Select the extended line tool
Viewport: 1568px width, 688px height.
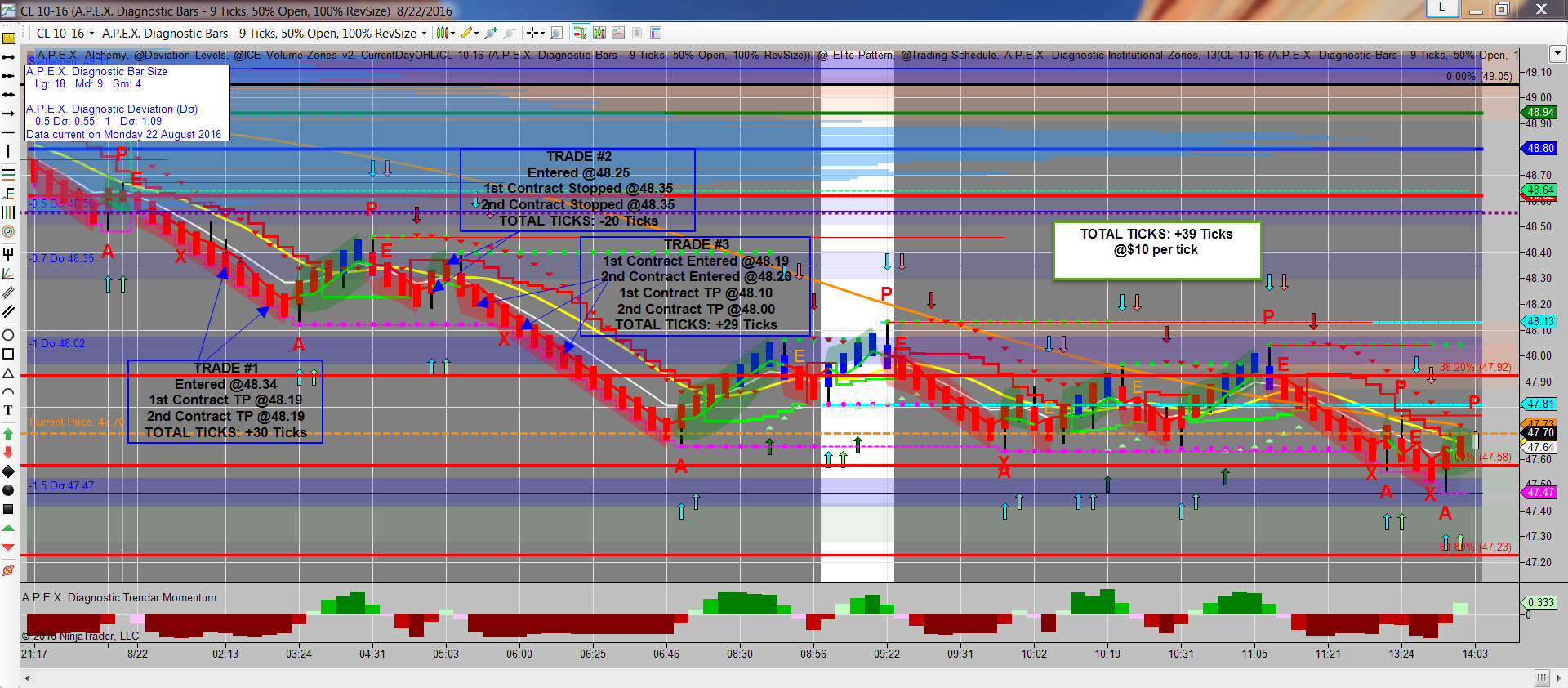[x=8, y=95]
